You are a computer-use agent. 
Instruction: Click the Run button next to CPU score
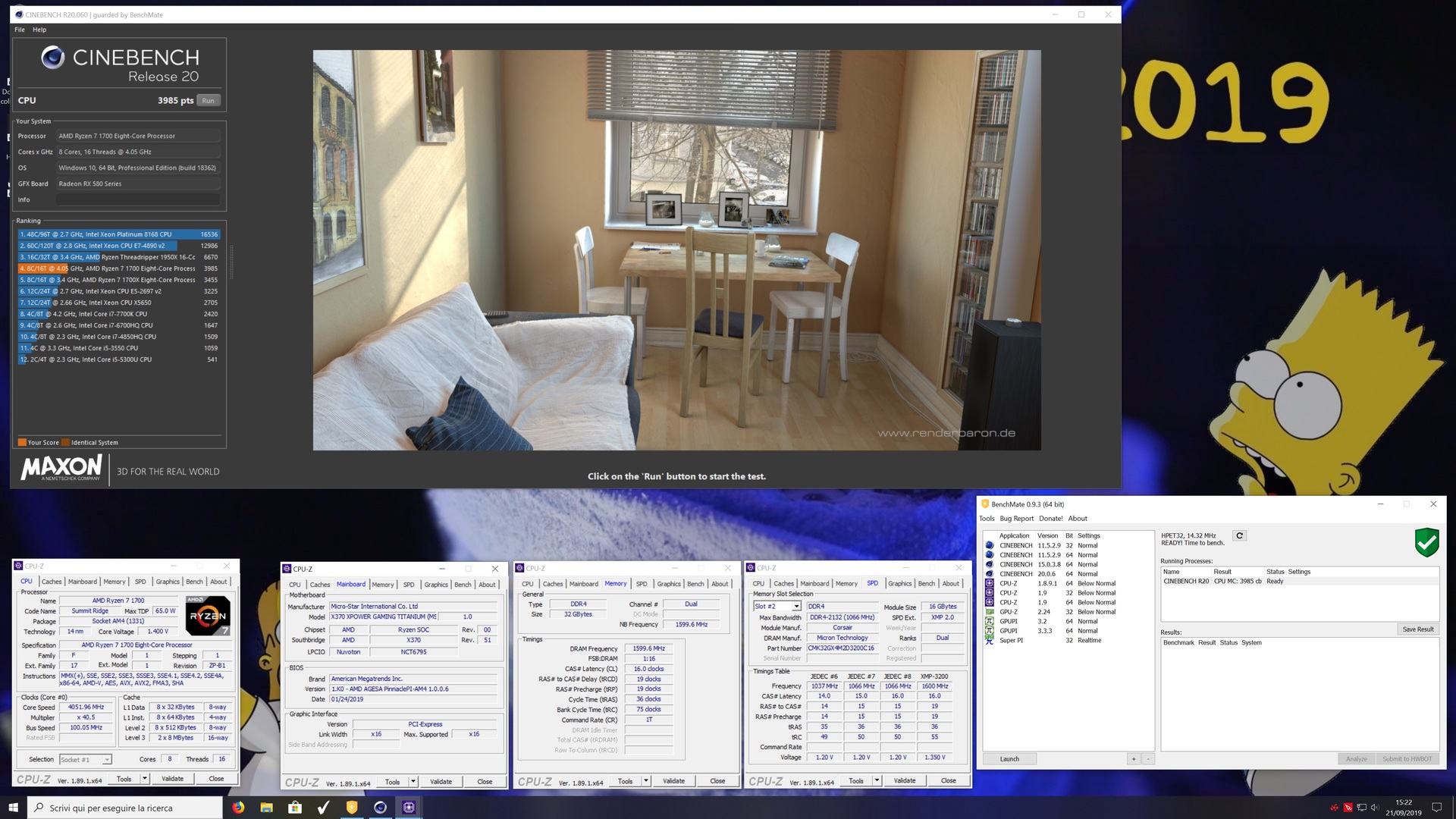209,101
